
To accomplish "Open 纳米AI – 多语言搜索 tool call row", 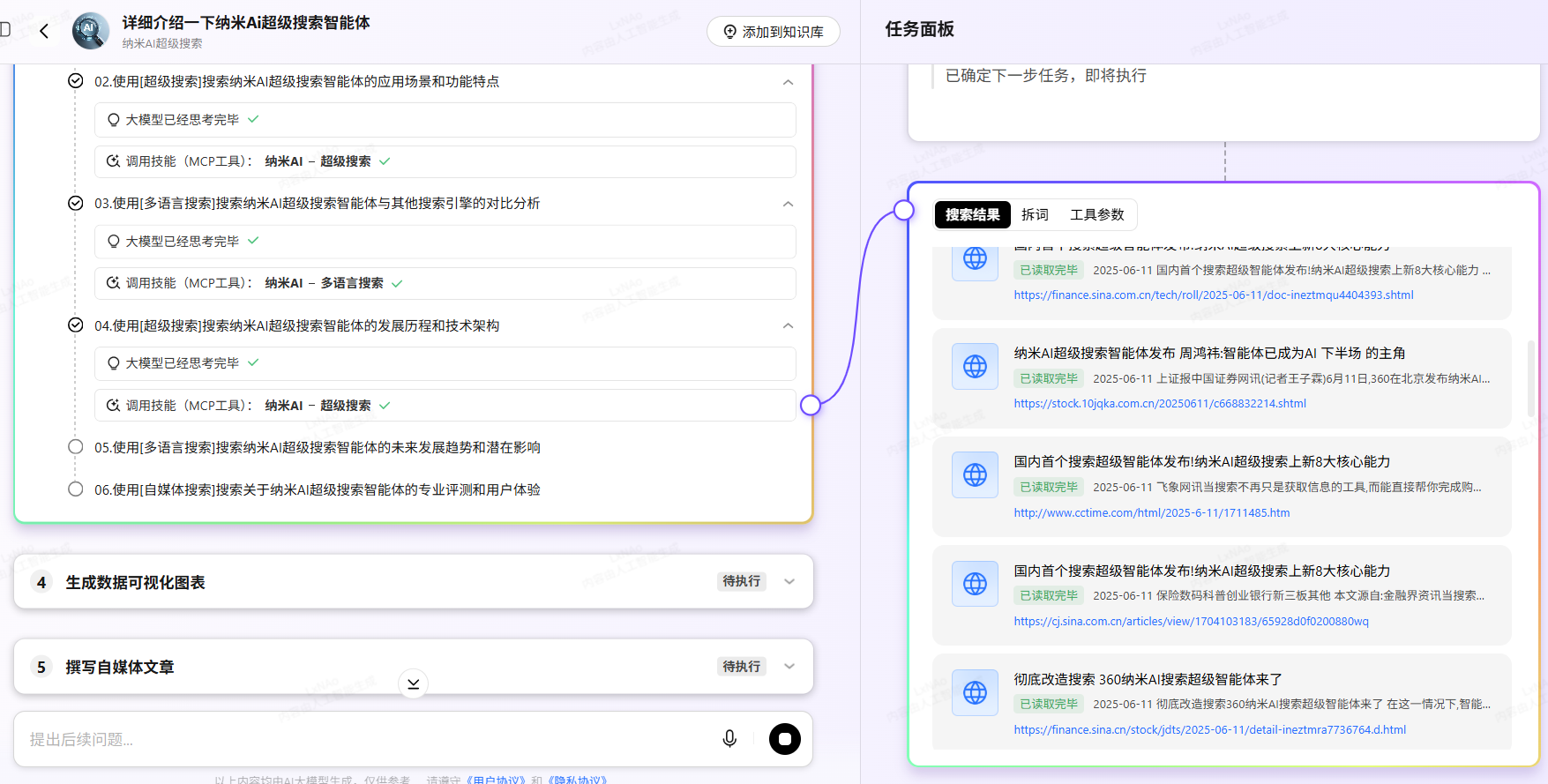I will tap(445, 283).
